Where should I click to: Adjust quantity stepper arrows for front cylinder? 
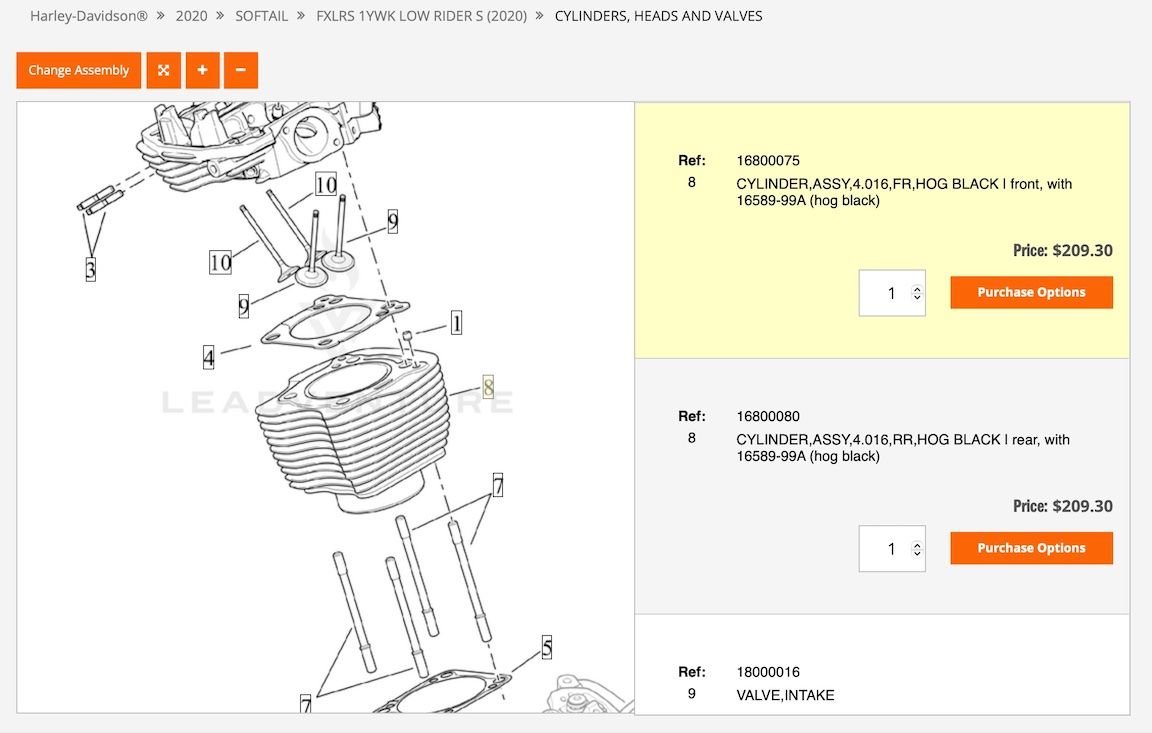click(x=916, y=293)
